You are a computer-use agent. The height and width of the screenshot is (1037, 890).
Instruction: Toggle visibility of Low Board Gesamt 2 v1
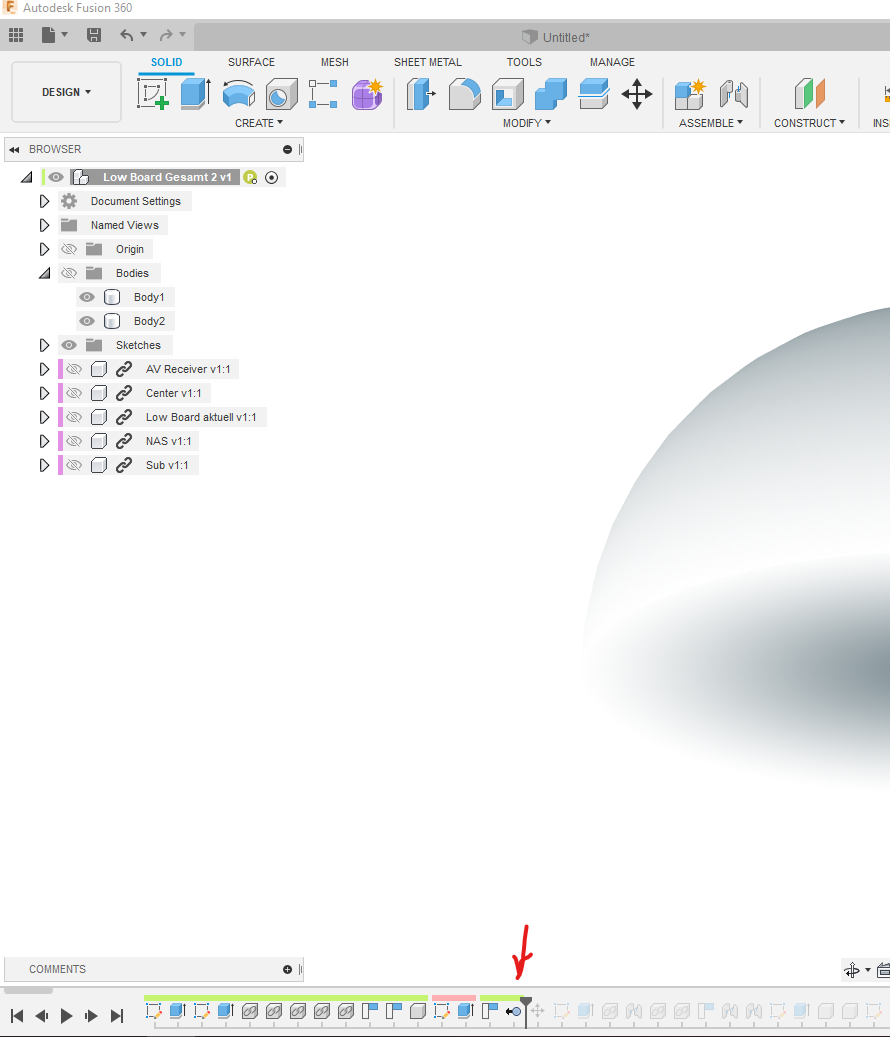[x=56, y=177]
